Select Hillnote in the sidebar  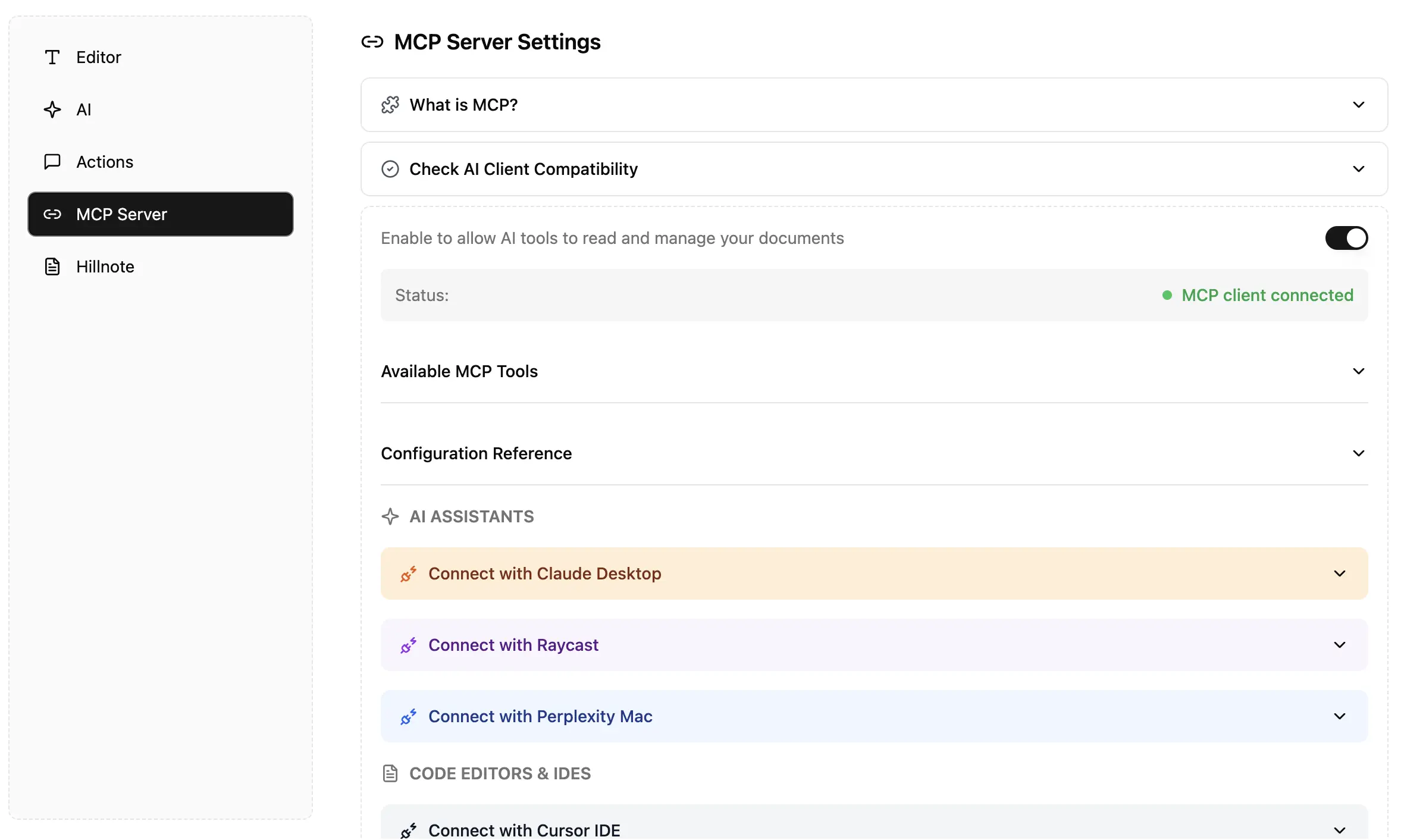105,267
